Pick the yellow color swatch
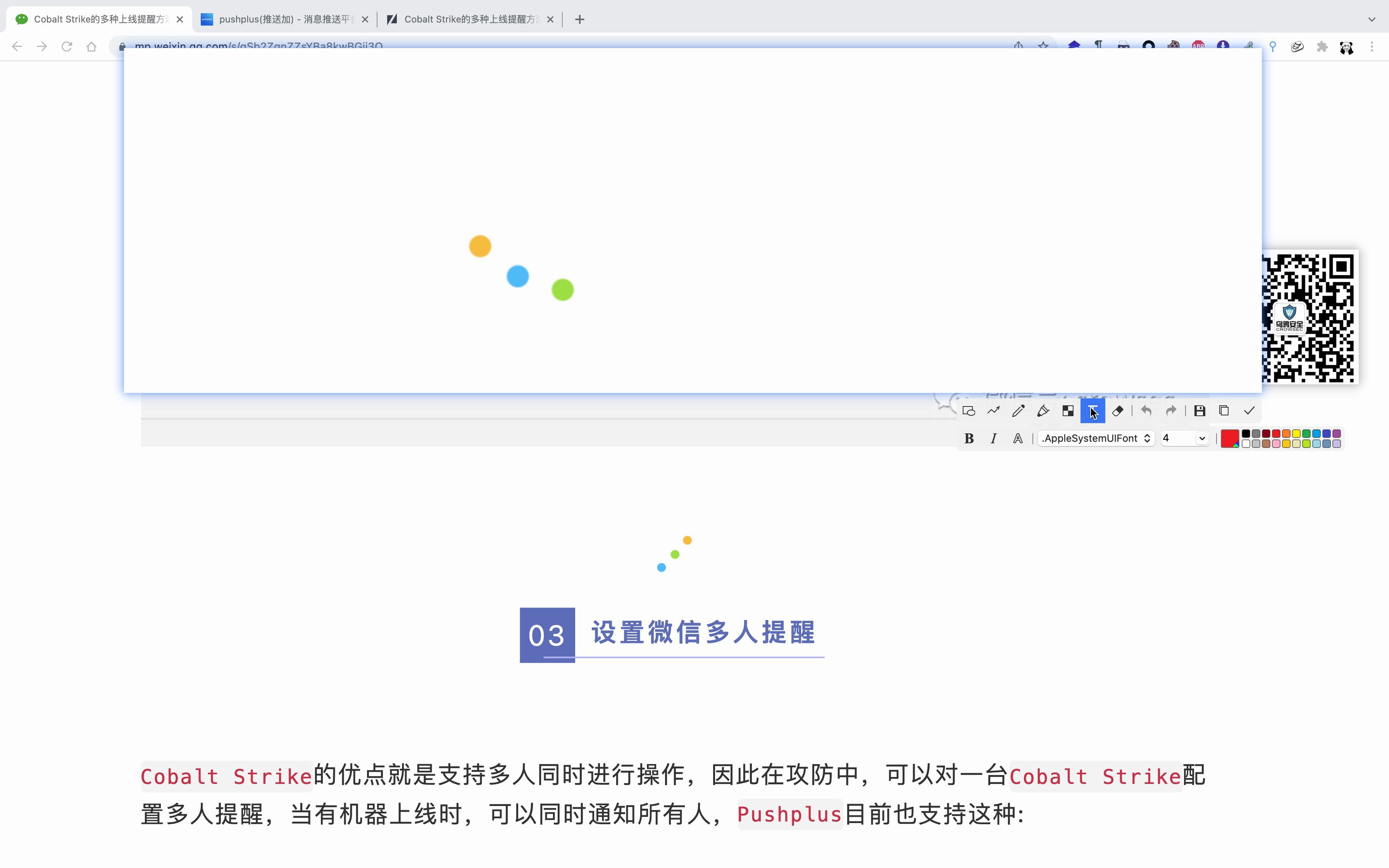1389x868 pixels. pos(1297,434)
